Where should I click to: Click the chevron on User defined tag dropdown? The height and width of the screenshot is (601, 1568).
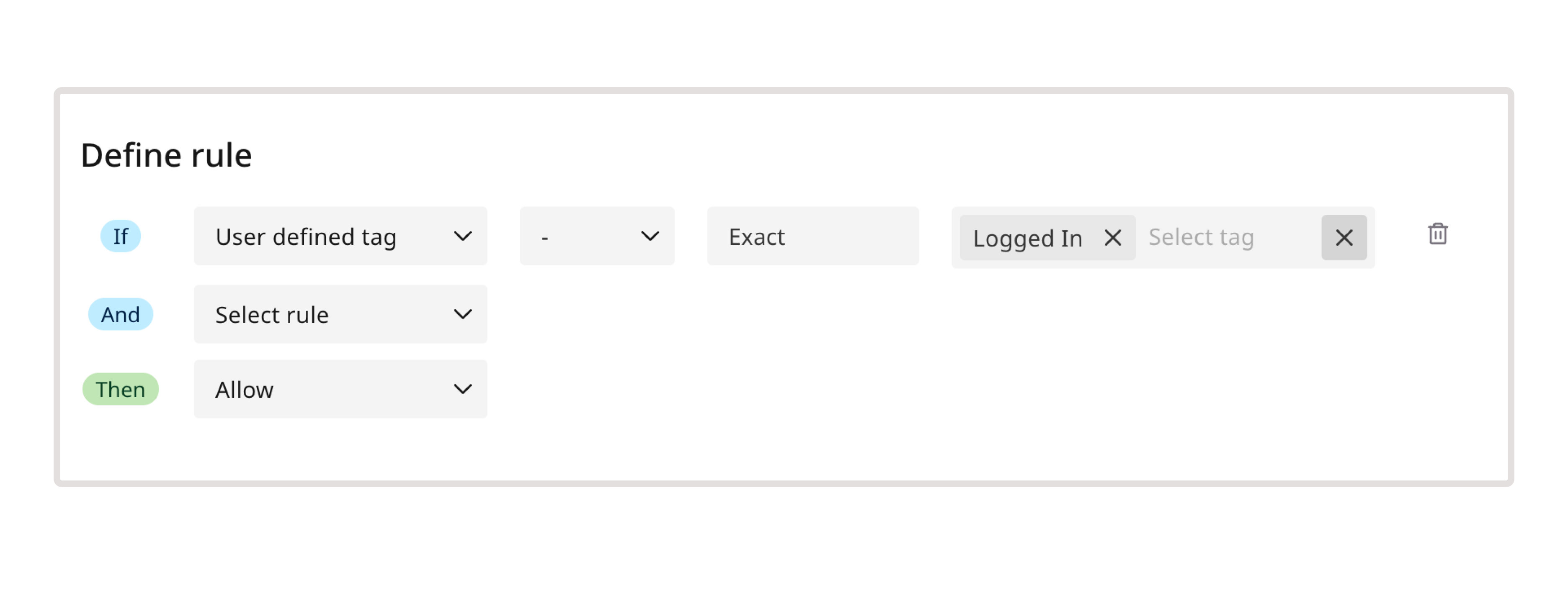point(464,236)
